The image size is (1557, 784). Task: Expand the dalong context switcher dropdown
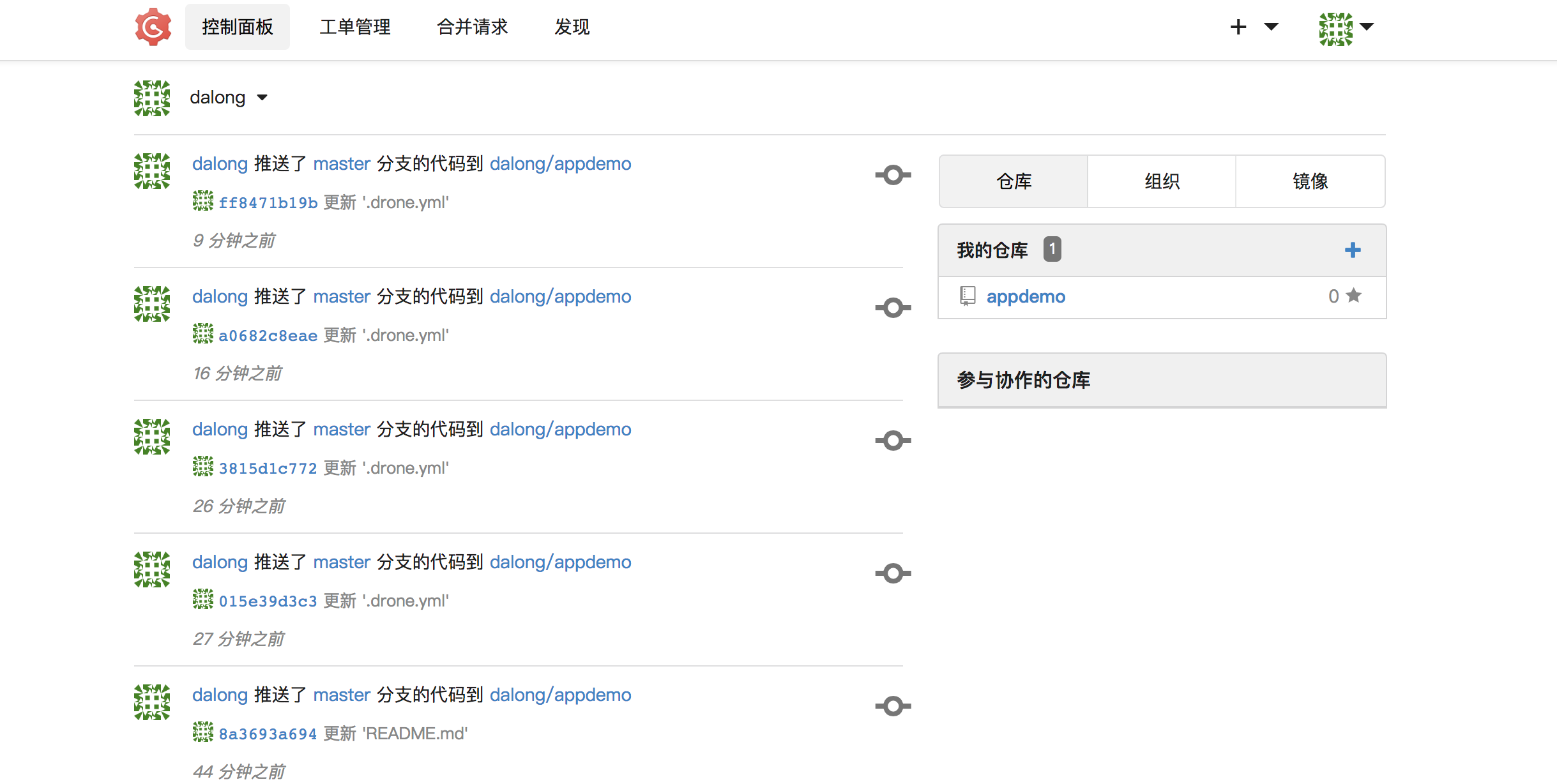[x=262, y=98]
